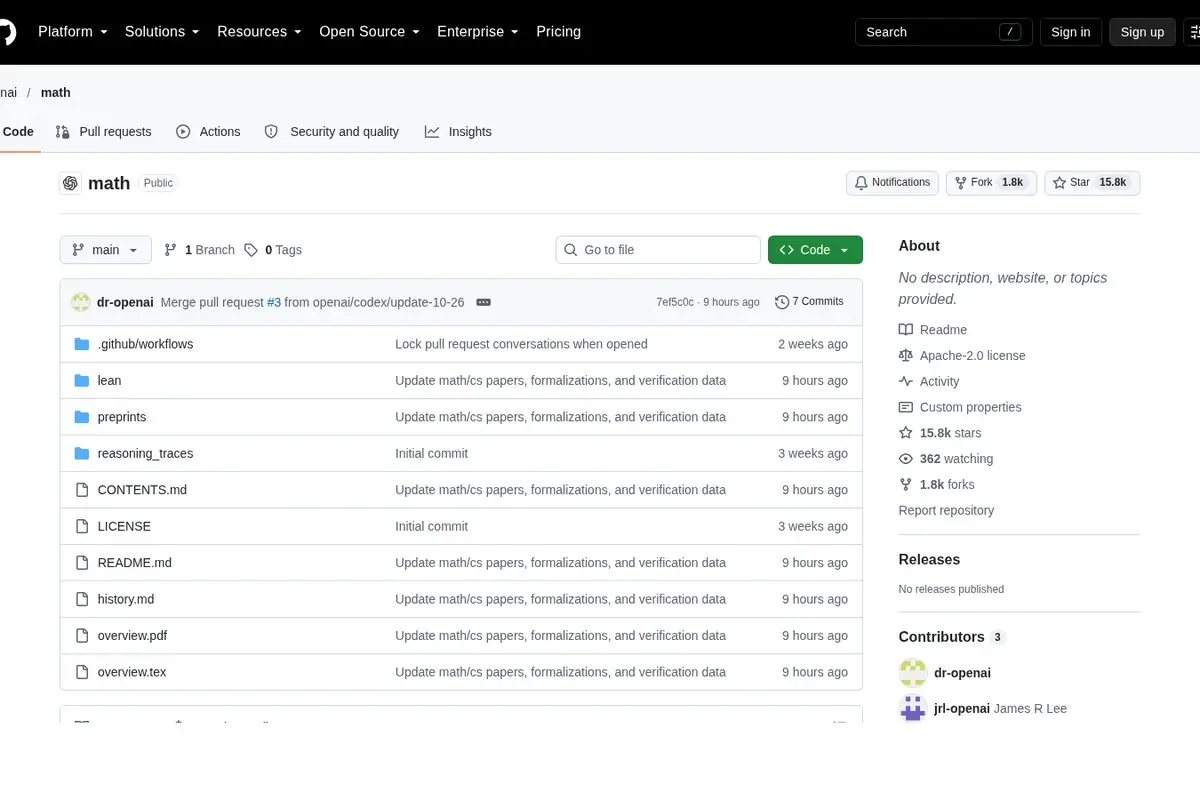Click the history.md file icon
The height and width of the screenshot is (800, 1200).
pos(82,600)
